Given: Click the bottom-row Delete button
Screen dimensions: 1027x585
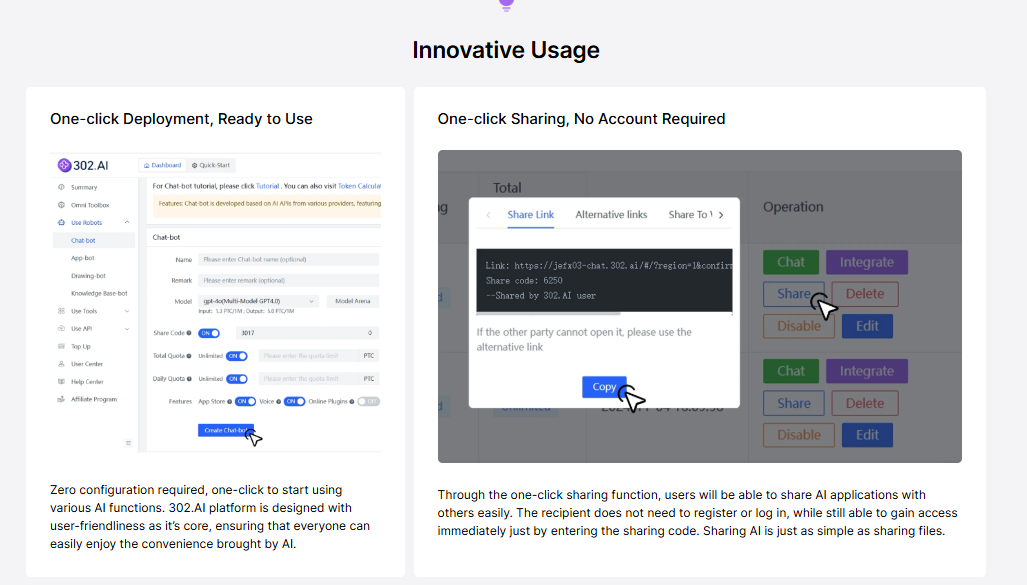Looking at the screenshot, I should (x=865, y=404).
